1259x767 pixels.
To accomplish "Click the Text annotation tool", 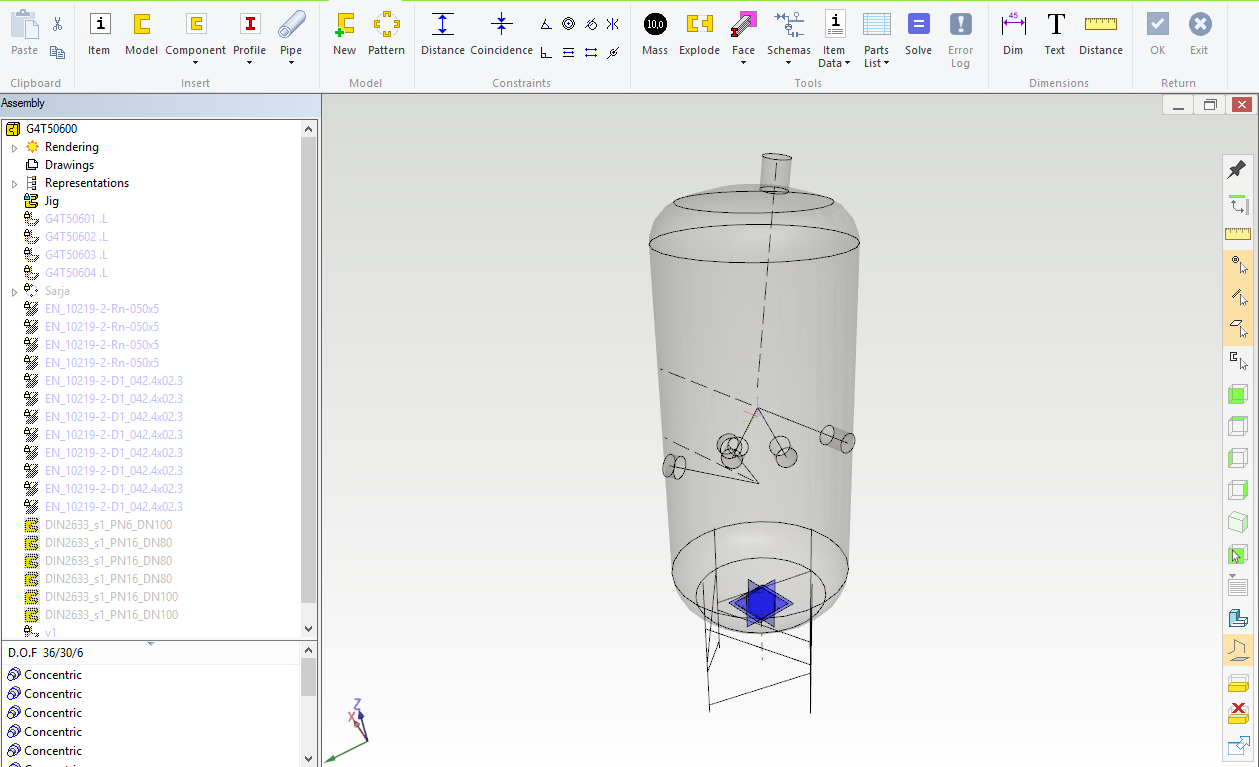I will (1055, 33).
